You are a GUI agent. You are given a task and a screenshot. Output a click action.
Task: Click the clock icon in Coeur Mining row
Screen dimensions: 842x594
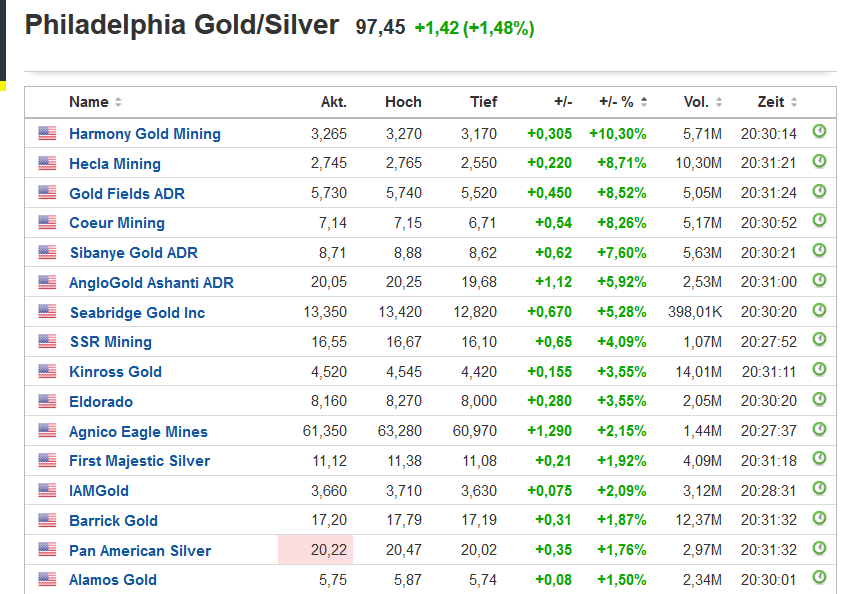coord(819,221)
